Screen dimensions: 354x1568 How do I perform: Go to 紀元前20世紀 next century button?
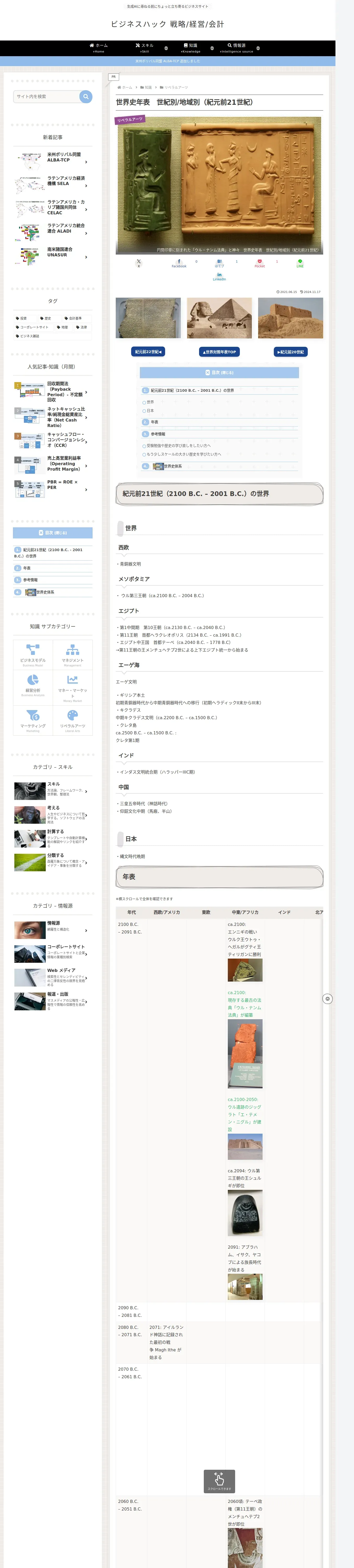point(291,352)
